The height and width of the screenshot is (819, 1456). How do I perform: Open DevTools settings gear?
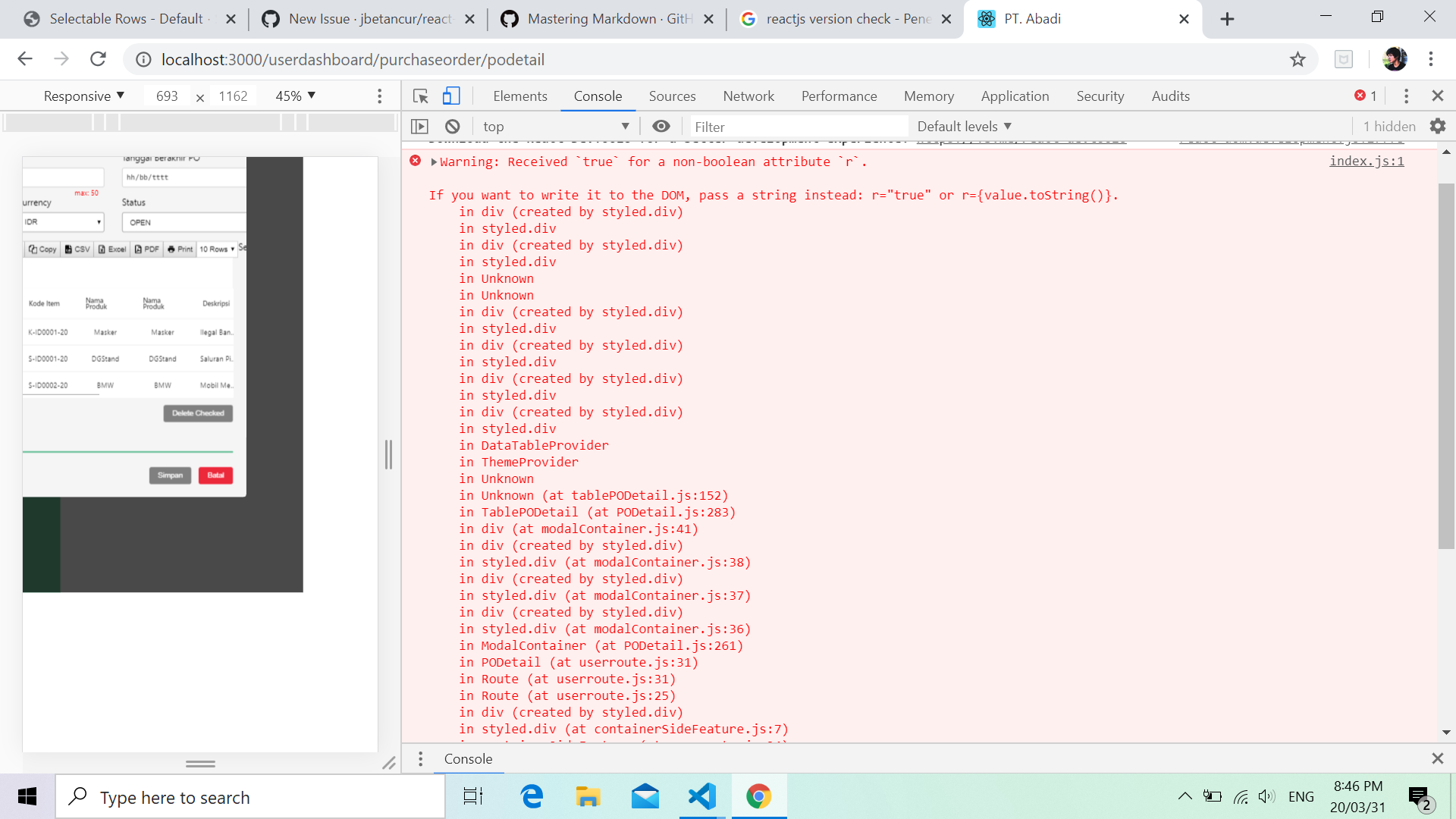(x=1439, y=126)
